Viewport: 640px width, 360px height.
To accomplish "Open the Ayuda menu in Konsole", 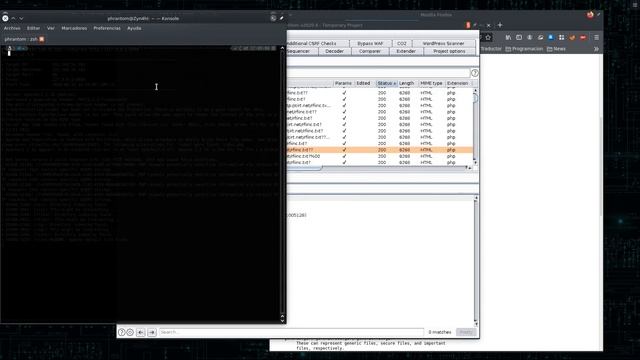I will coord(134,28).
